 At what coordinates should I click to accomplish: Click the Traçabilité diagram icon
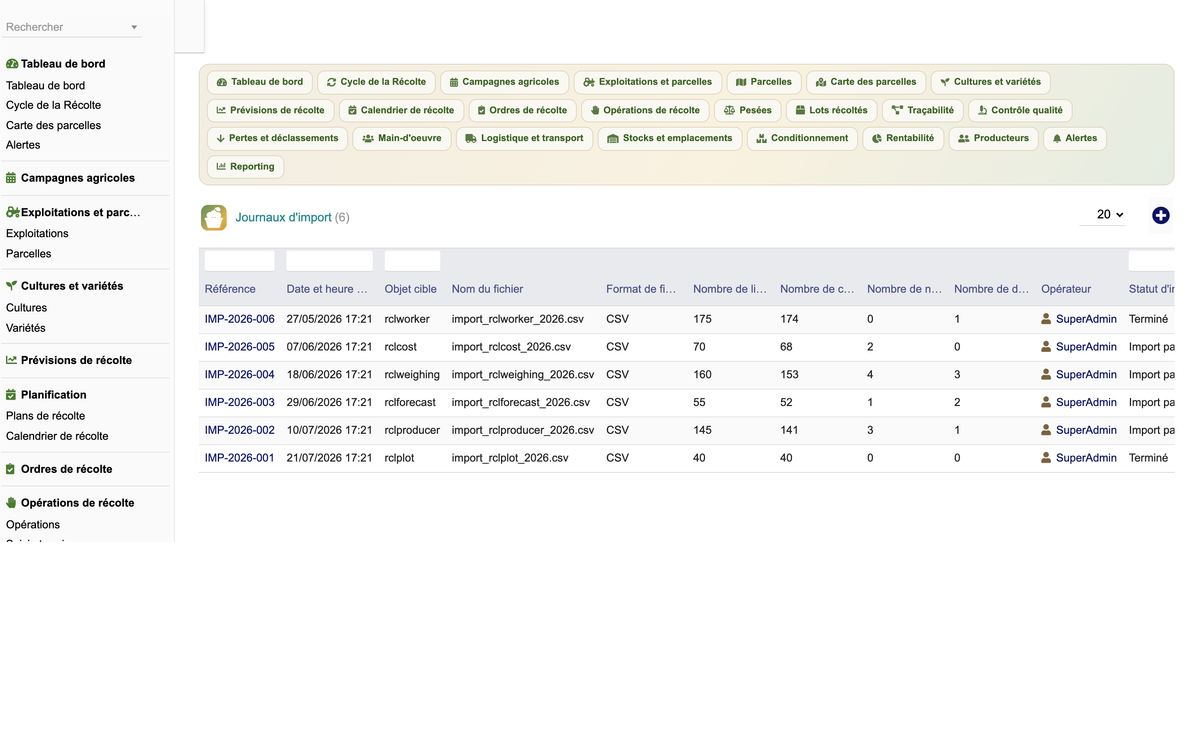pyautogui.click(x=897, y=110)
